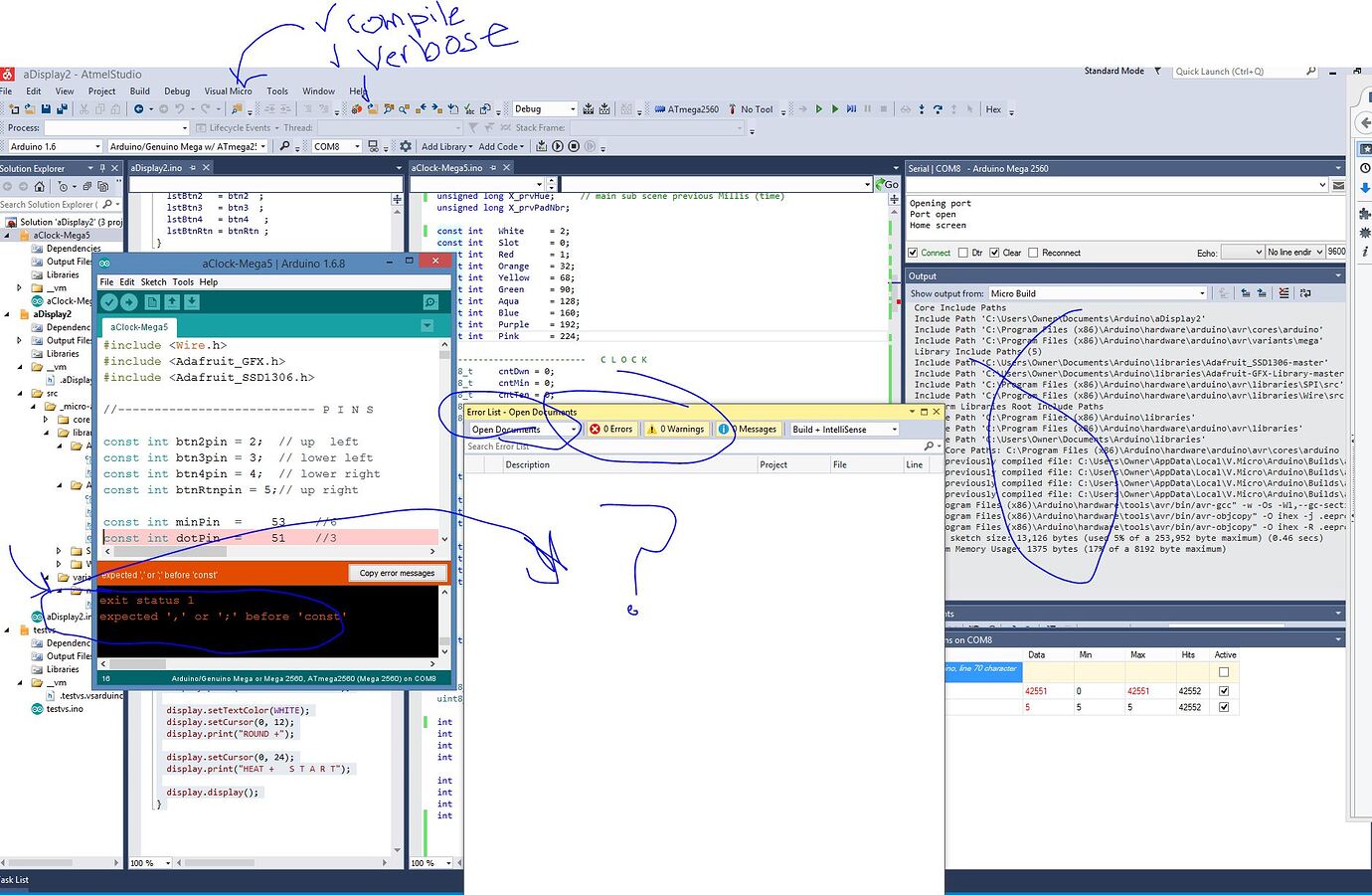Viewport: 1372px width, 895px height.
Task: Toggle the 0 Warnings filter in Error List
Action: [x=676, y=430]
